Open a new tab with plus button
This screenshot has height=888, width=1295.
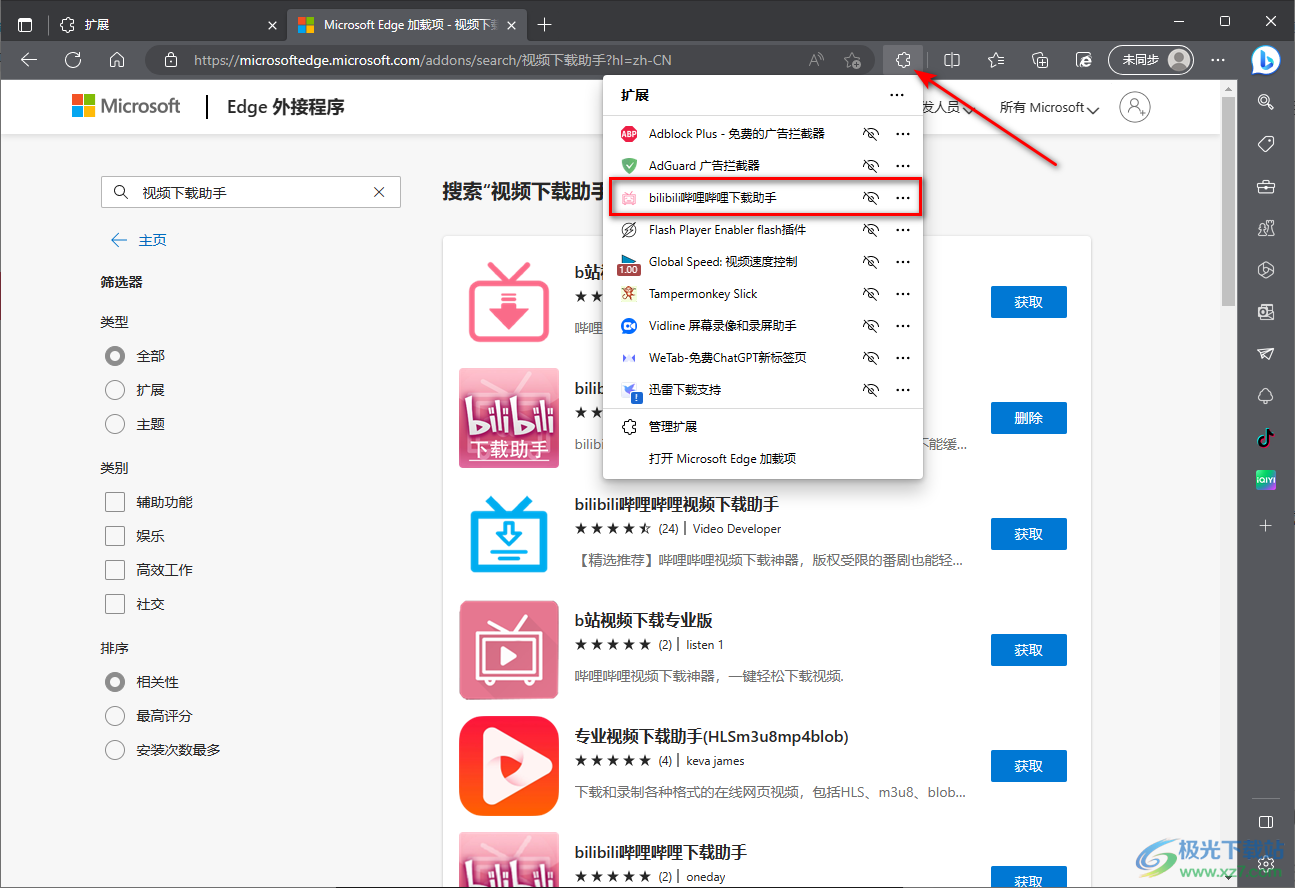(544, 24)
